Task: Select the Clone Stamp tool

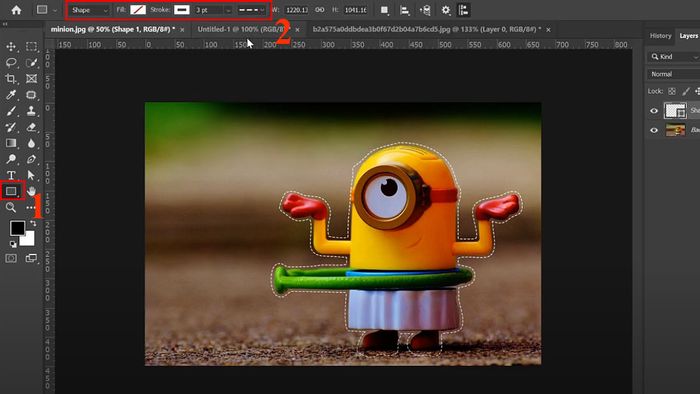Action: click(x=31, y=111)
